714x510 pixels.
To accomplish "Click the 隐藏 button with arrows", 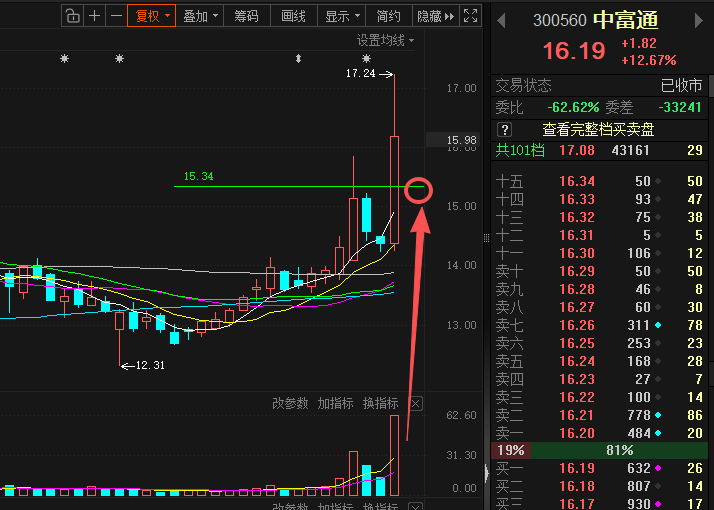I will click(436, 16).
